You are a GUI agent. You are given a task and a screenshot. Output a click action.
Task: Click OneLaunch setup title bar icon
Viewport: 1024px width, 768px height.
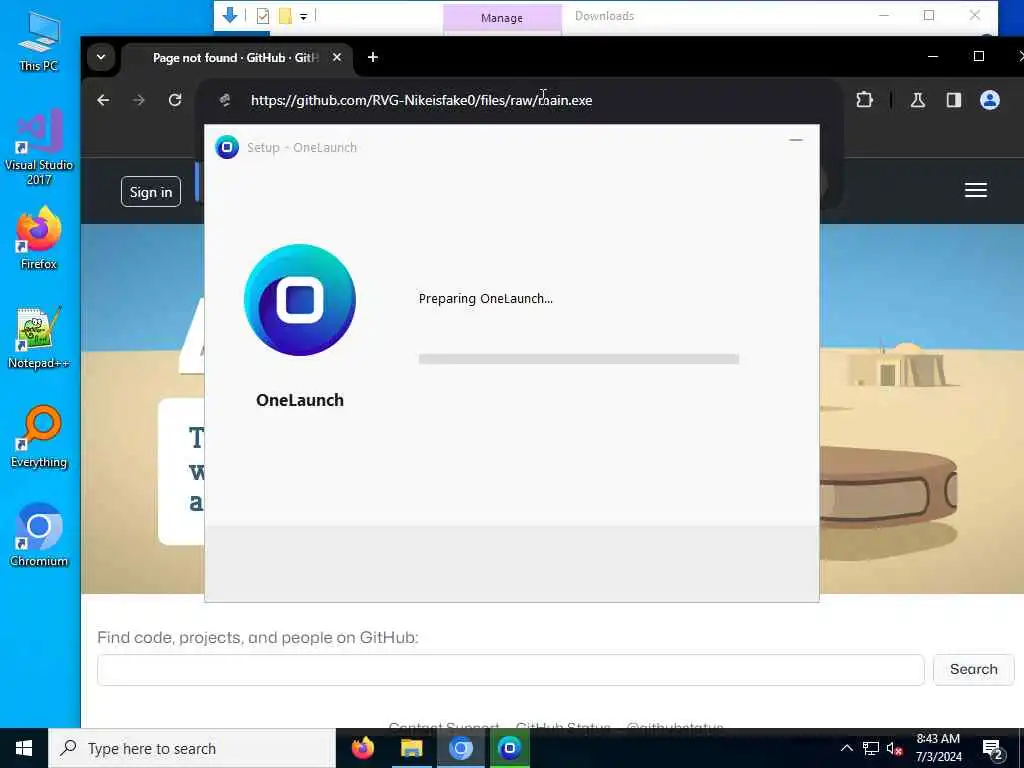click(x=227, y=147)
